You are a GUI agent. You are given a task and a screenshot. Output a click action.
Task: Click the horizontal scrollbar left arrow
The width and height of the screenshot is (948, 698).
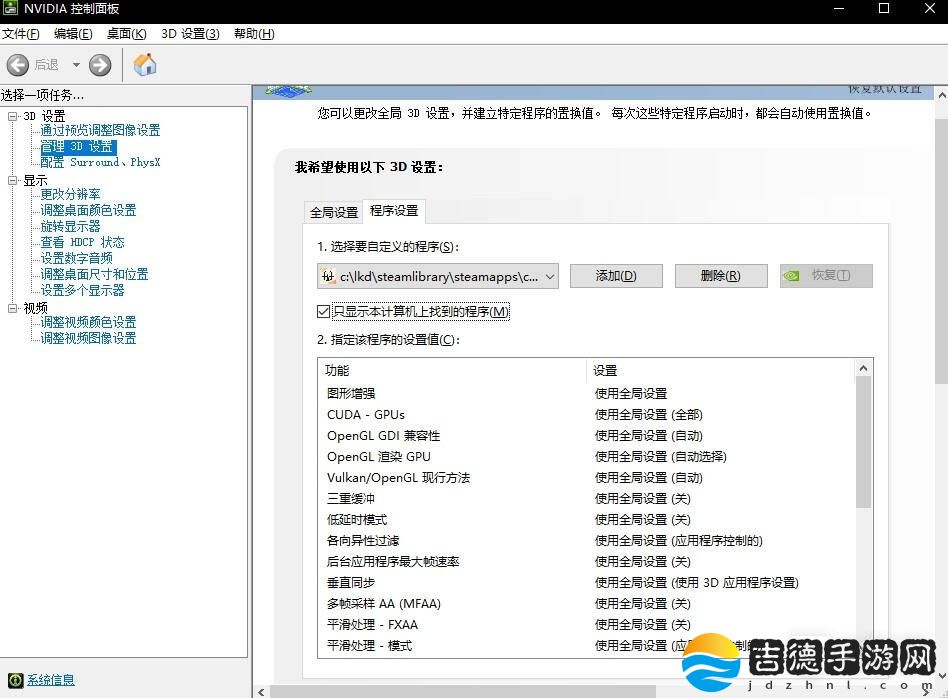(261, 692)
